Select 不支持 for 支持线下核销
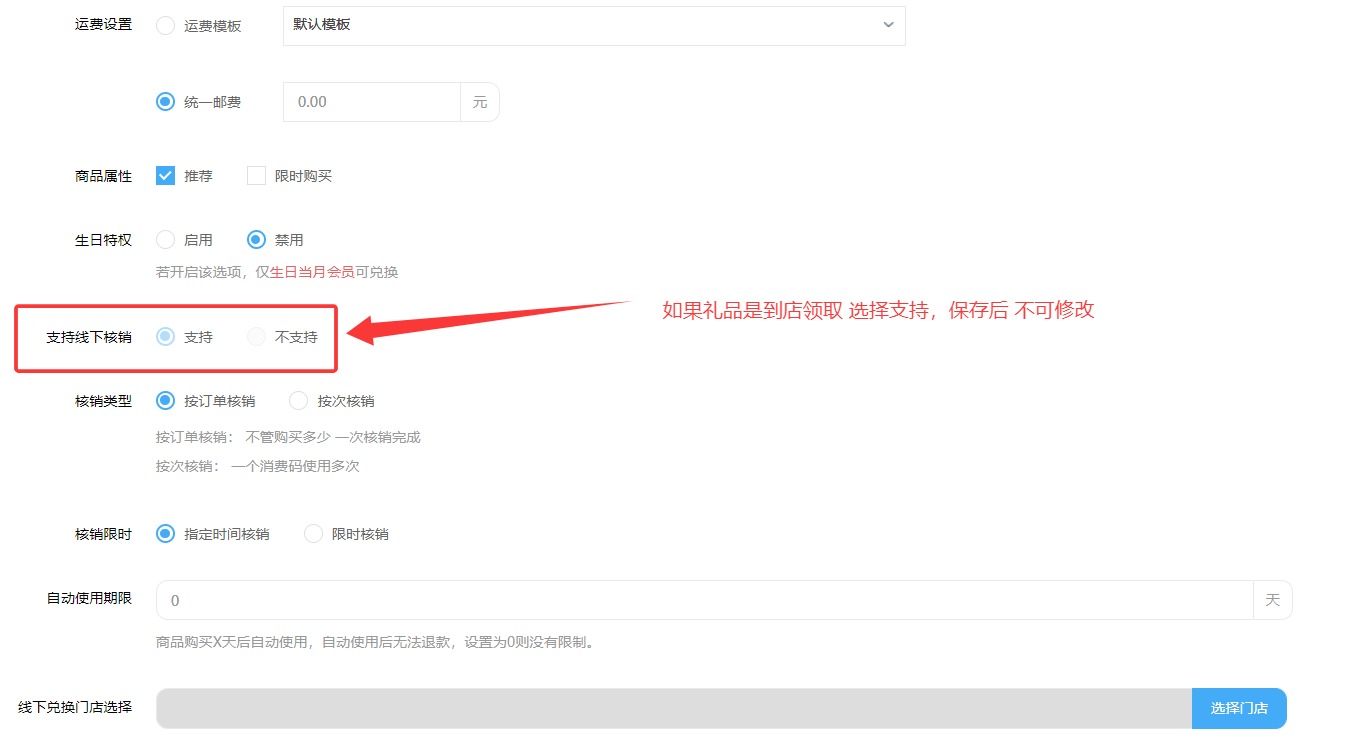This screenshot has height=746, width=1365. pyautogui.click(x=257, y=337)
